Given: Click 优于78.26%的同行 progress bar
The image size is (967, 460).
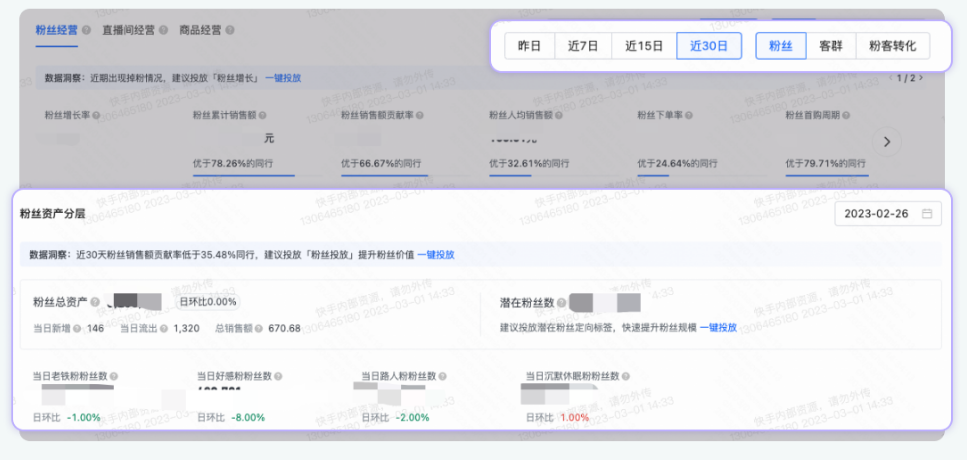Looking at the screenshot, I should tap(258, 175).
